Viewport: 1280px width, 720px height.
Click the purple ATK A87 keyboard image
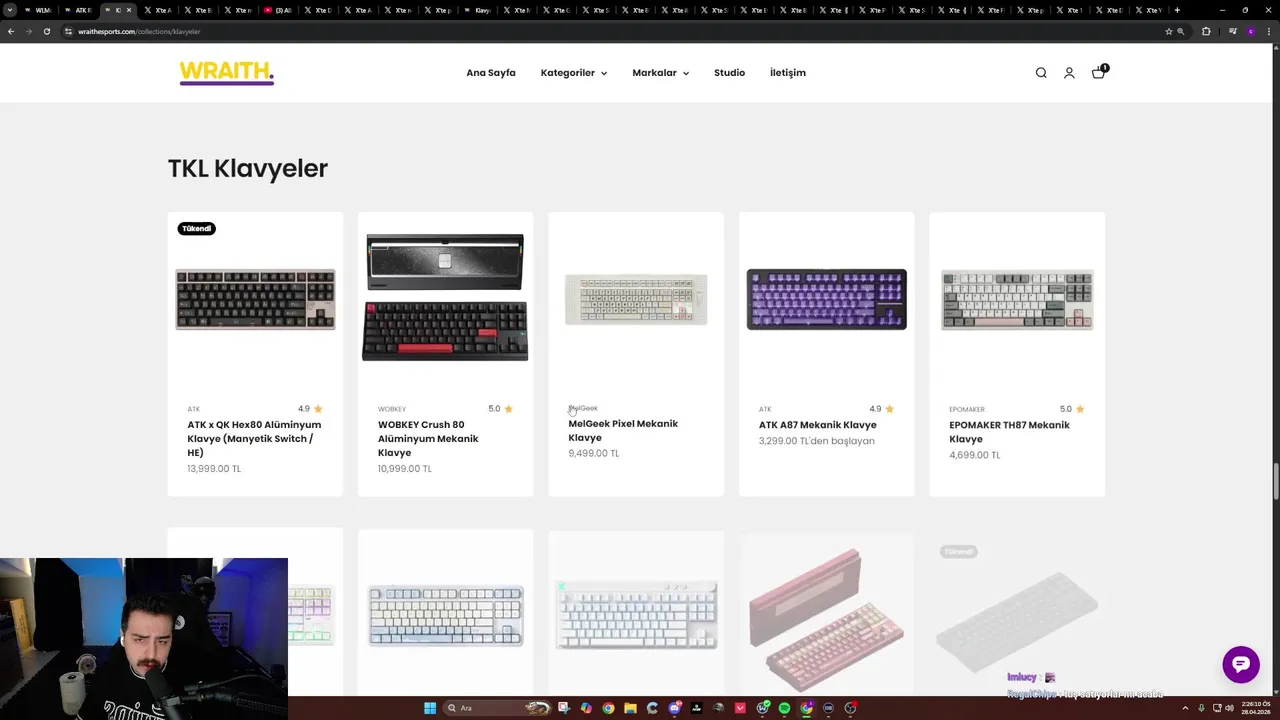[827, 299]
